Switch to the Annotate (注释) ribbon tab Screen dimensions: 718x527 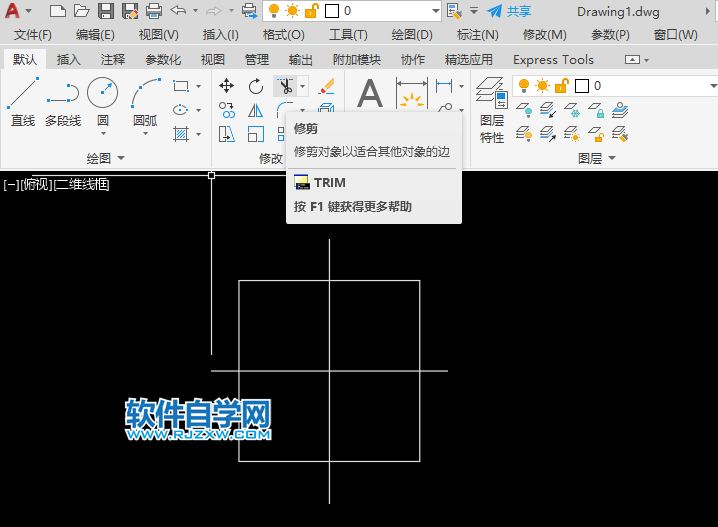coord(113,60)
